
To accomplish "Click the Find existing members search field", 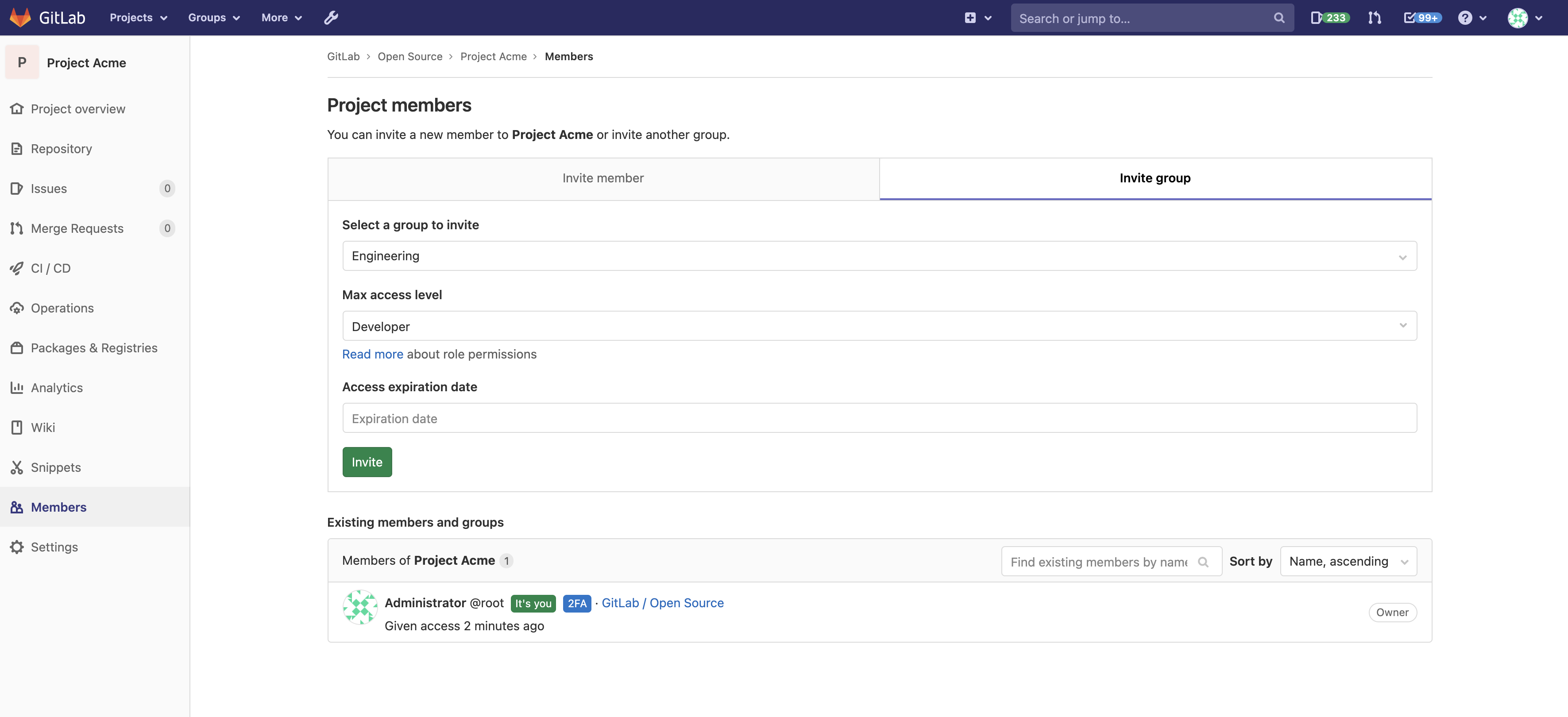I will coord(1112,561).
